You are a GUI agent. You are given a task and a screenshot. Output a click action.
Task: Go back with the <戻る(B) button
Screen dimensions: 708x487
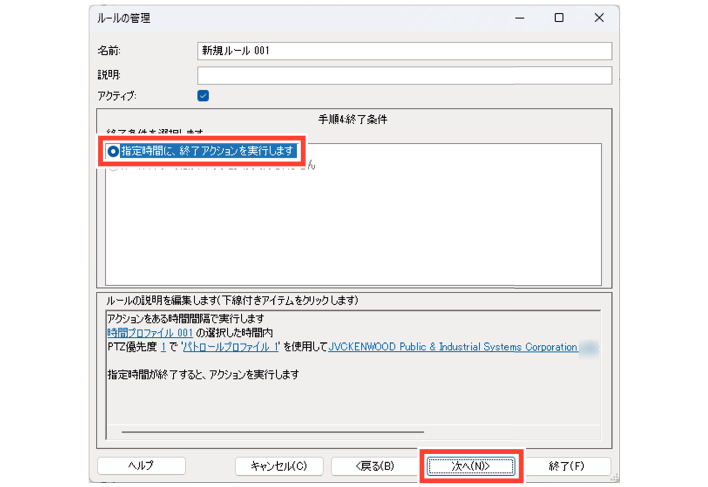pyautogui.click(x=375, y=466)
